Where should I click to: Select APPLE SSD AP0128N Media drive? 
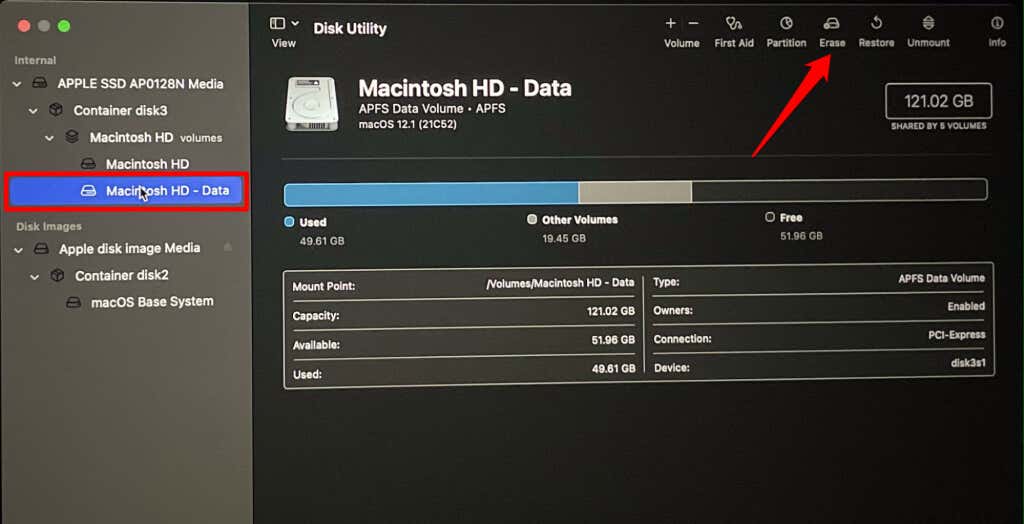tap(140, 84)
